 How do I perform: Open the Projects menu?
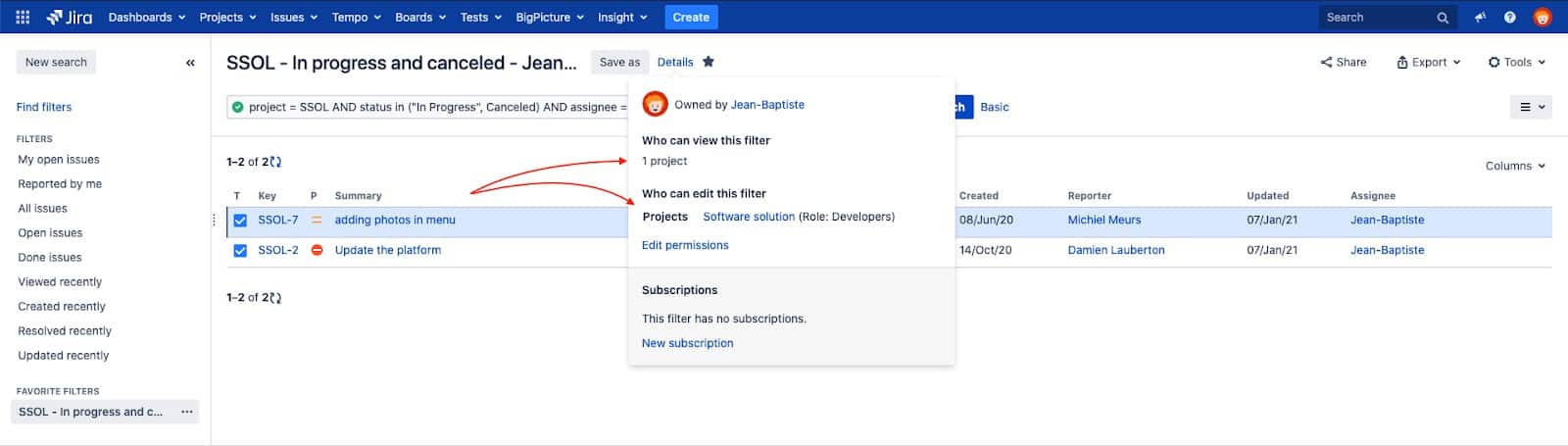[227, 17]
